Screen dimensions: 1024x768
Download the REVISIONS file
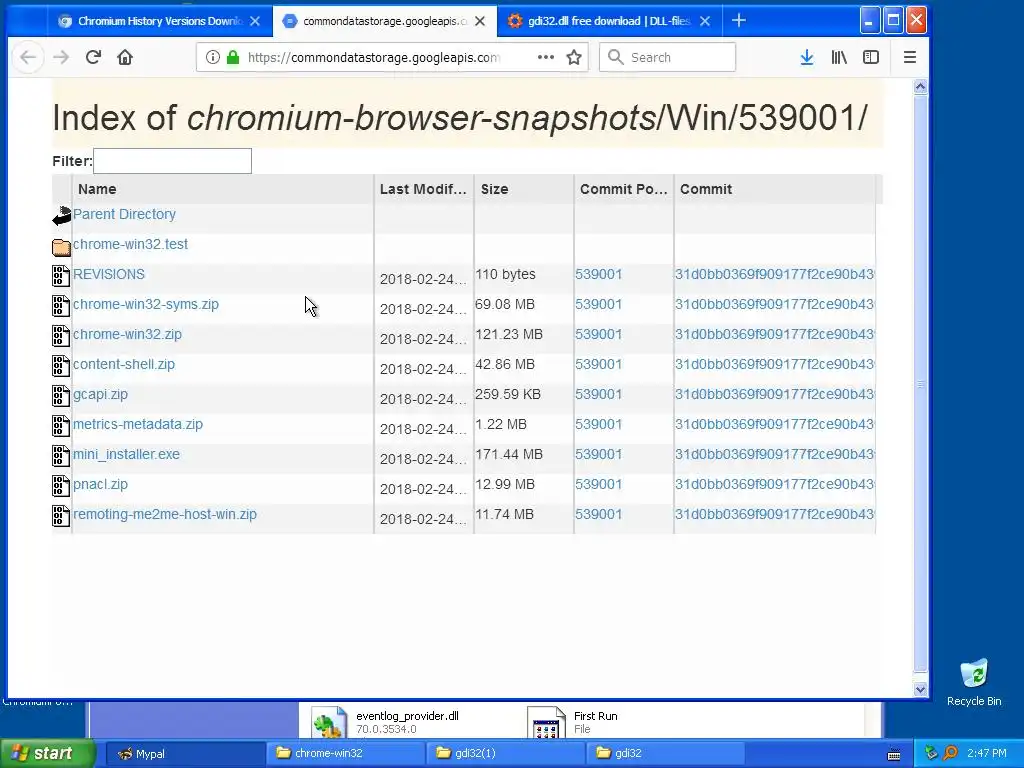108,274
